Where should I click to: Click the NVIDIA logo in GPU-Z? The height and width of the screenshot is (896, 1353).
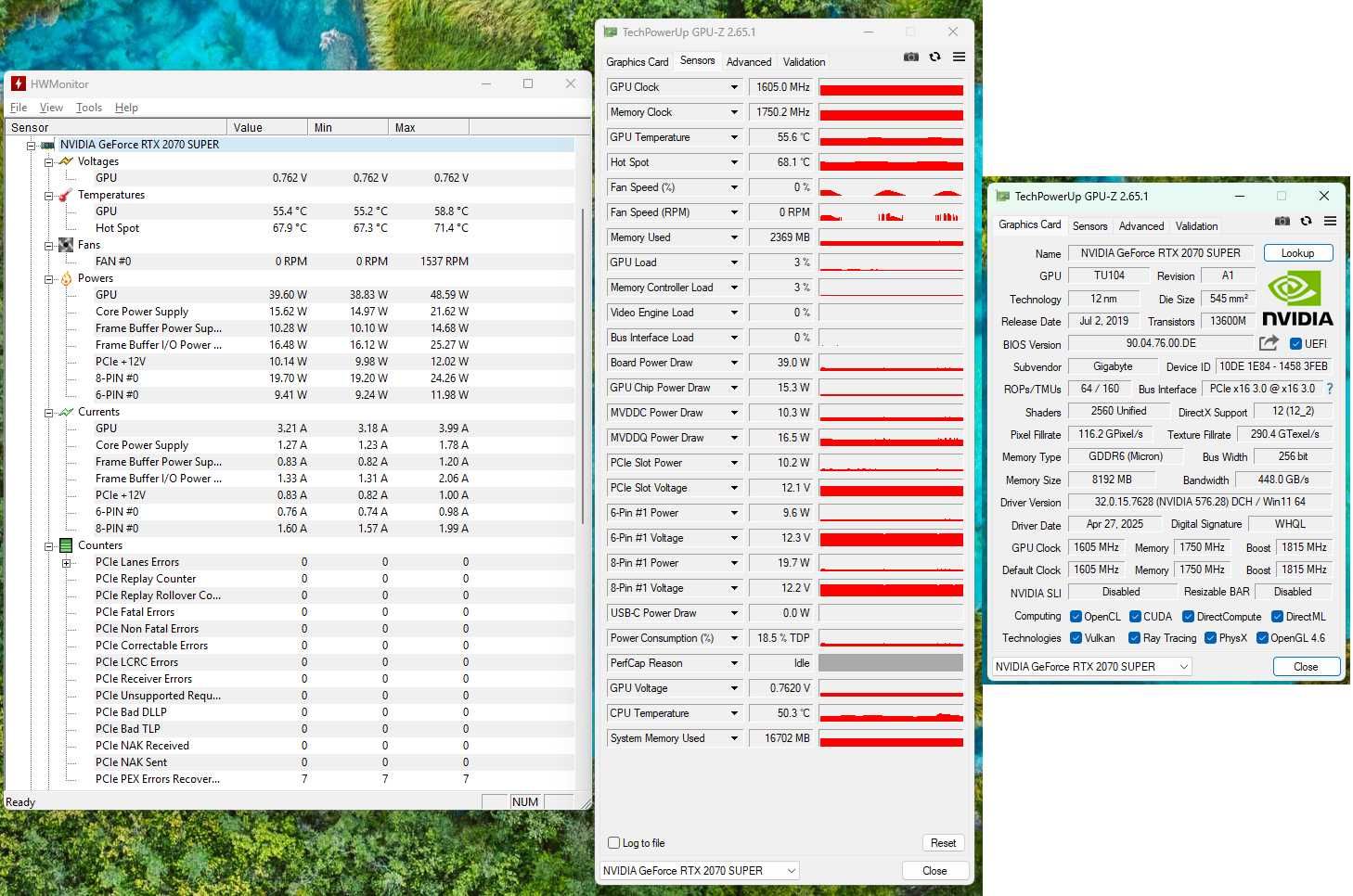(1297, 297)
